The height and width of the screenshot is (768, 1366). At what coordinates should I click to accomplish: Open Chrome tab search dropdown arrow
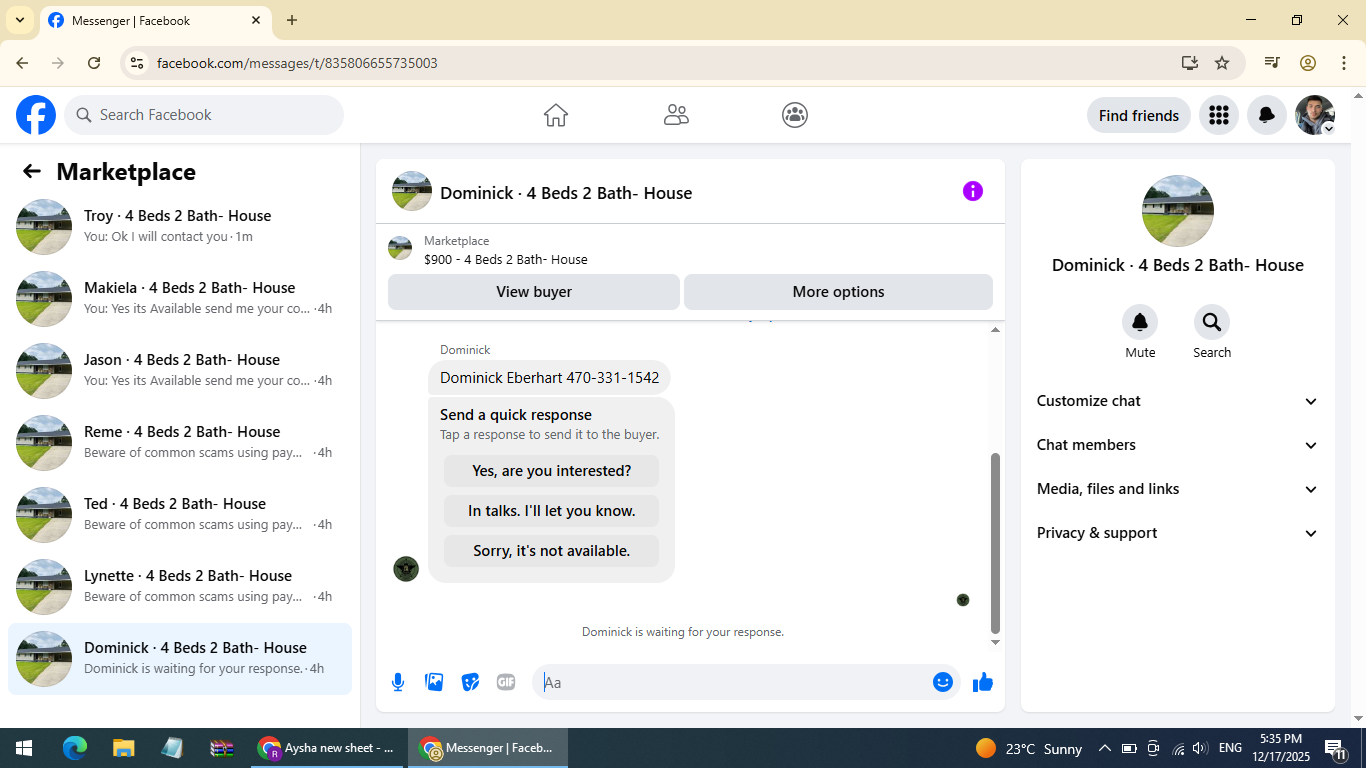pos(19,20)
